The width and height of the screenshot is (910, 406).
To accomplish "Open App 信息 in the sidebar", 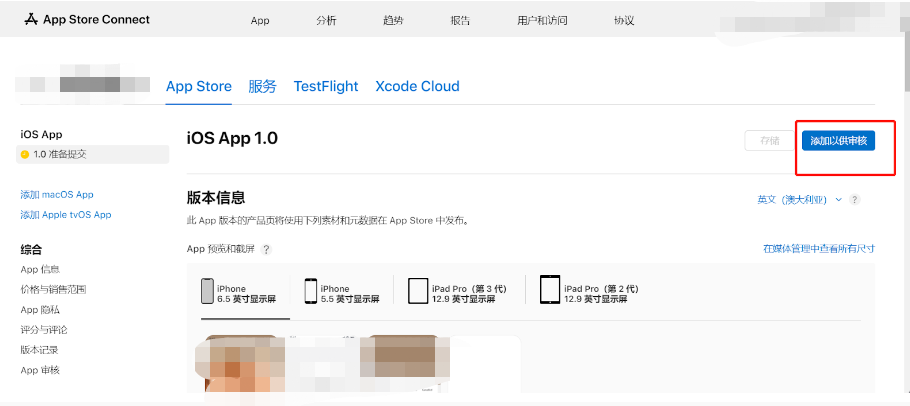I will pos(40,269).
